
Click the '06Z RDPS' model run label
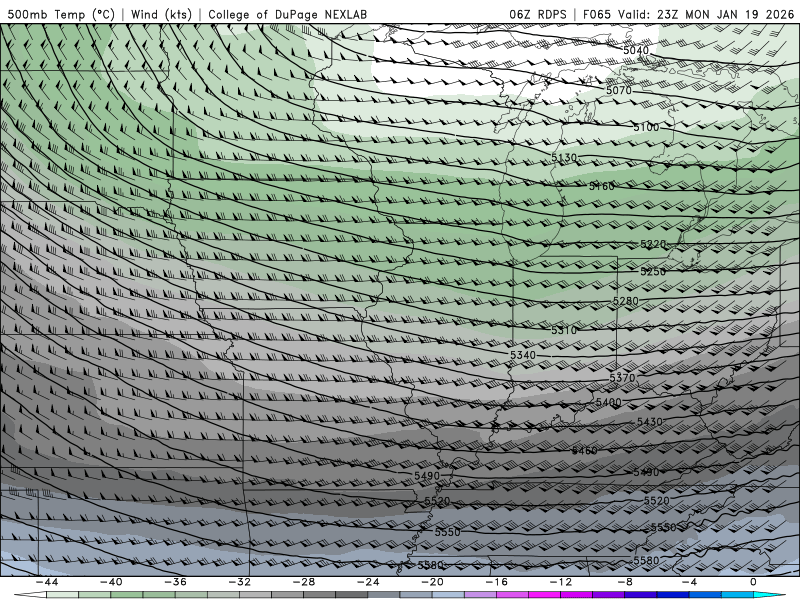(x=538, y=14)
